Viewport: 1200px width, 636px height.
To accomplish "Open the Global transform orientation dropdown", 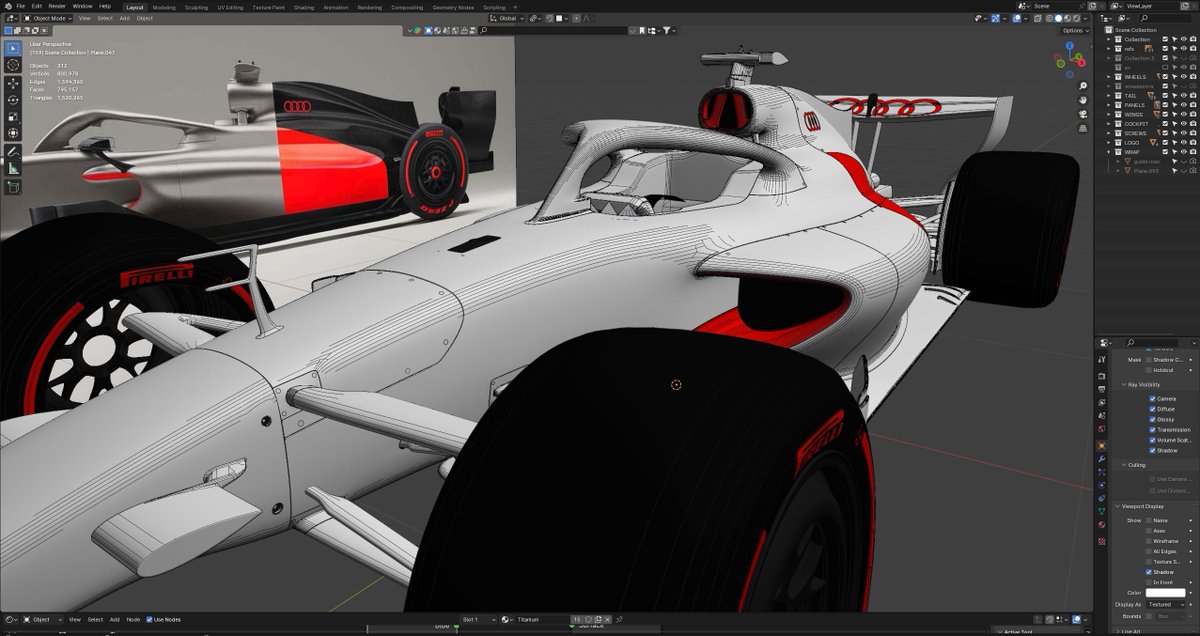I will tap(507, 18).
